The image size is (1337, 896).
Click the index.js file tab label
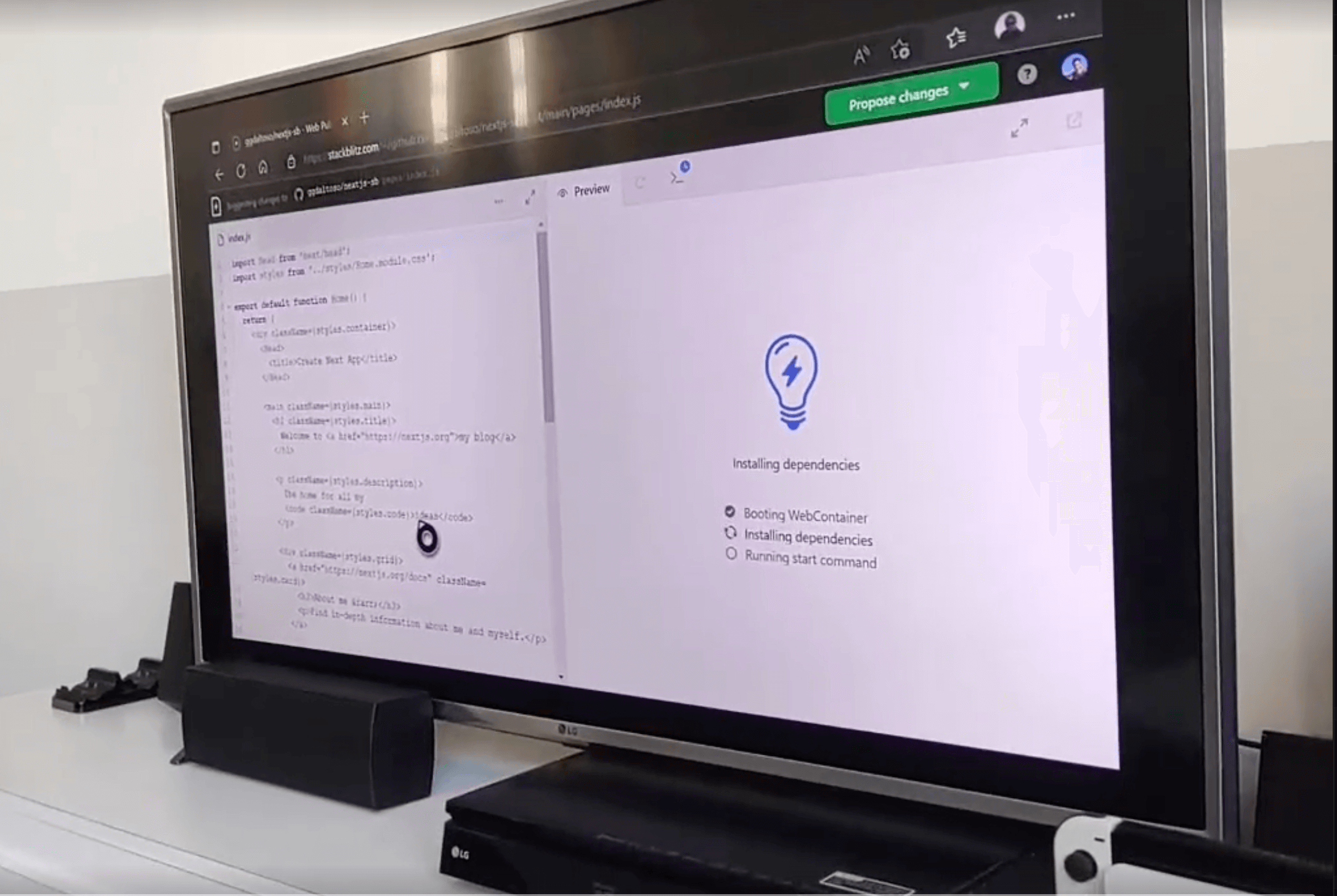point(239,236)
